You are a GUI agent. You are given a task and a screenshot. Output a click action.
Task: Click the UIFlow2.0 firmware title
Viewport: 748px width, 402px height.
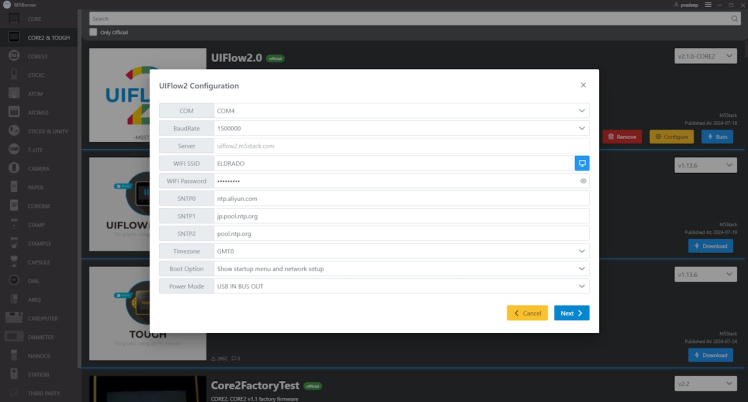point(236,58)
